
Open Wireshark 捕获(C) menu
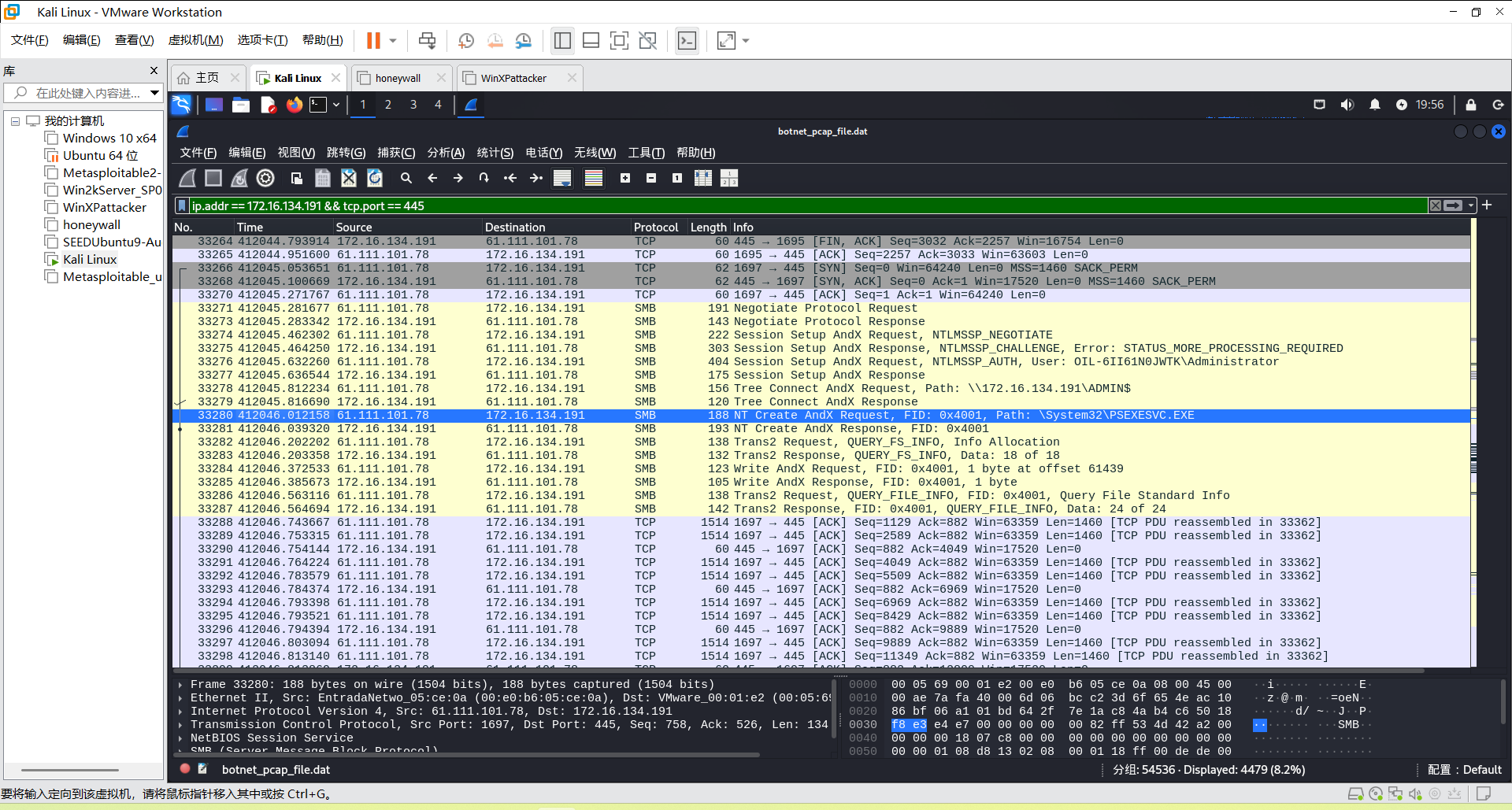click(x=396, y=153)
